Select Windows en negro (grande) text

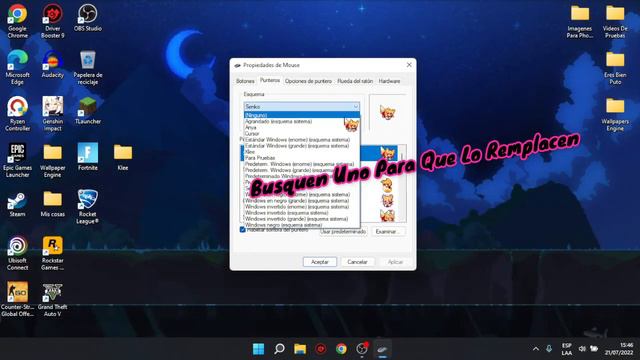tap(297, 200)
